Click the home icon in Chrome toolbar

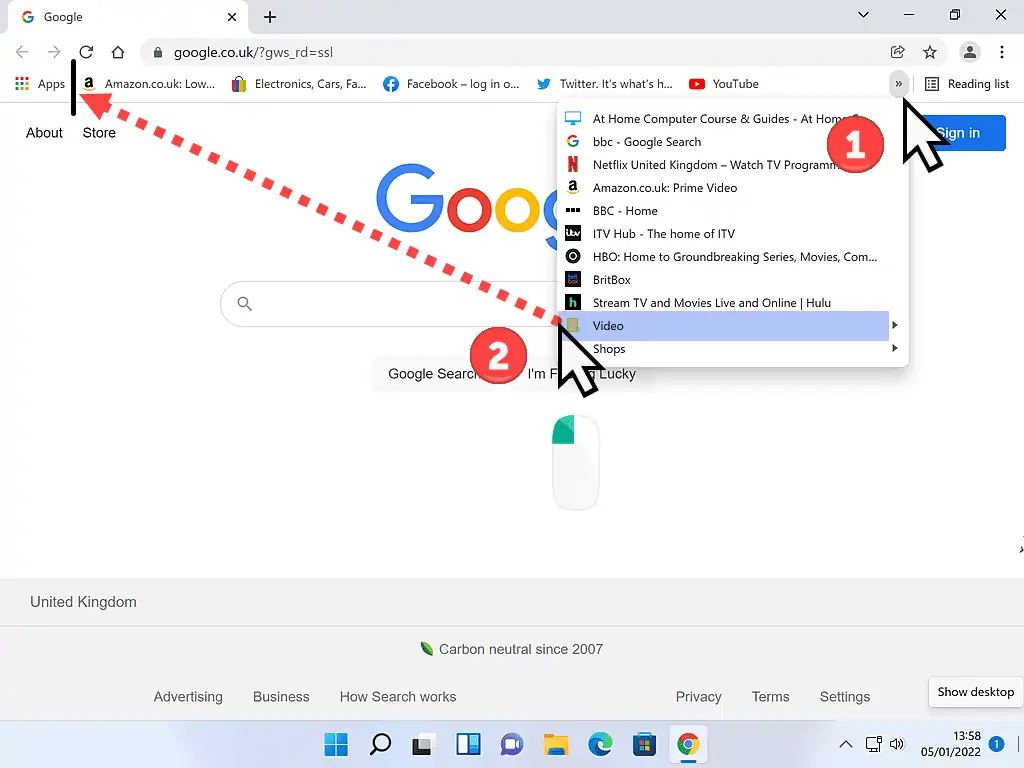pos(118,52)
